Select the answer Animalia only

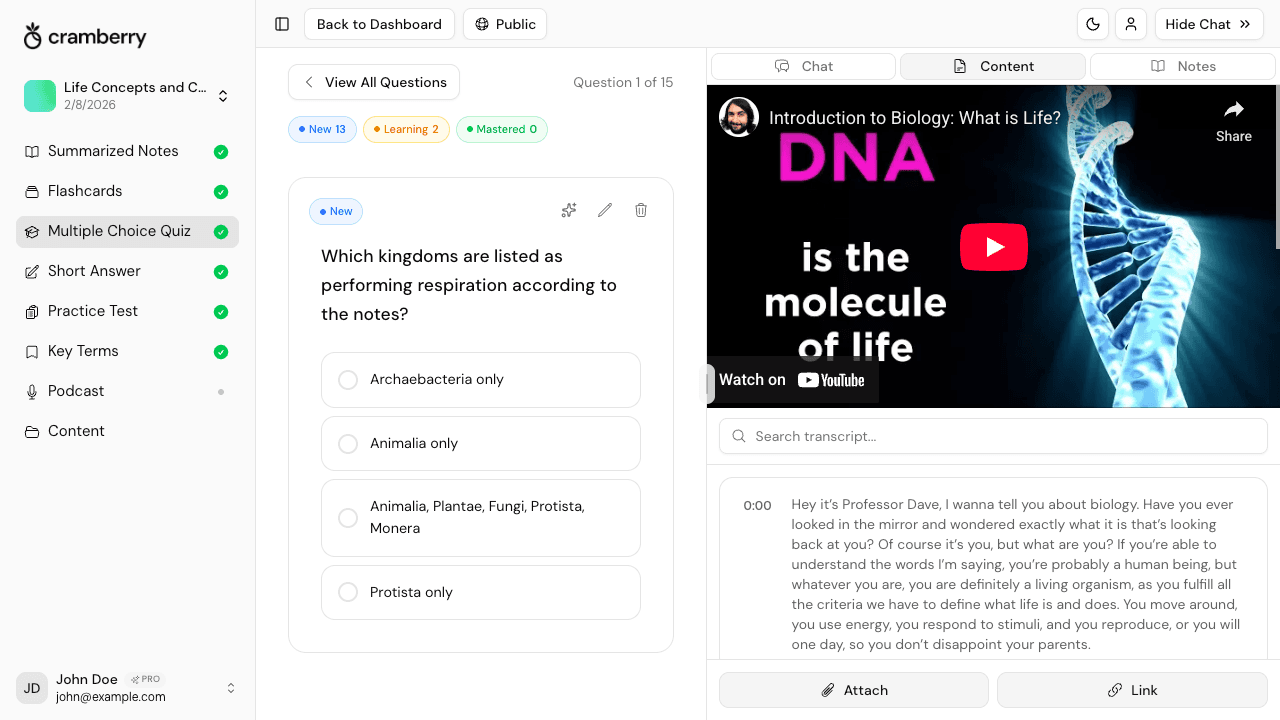tap(480, 443)
